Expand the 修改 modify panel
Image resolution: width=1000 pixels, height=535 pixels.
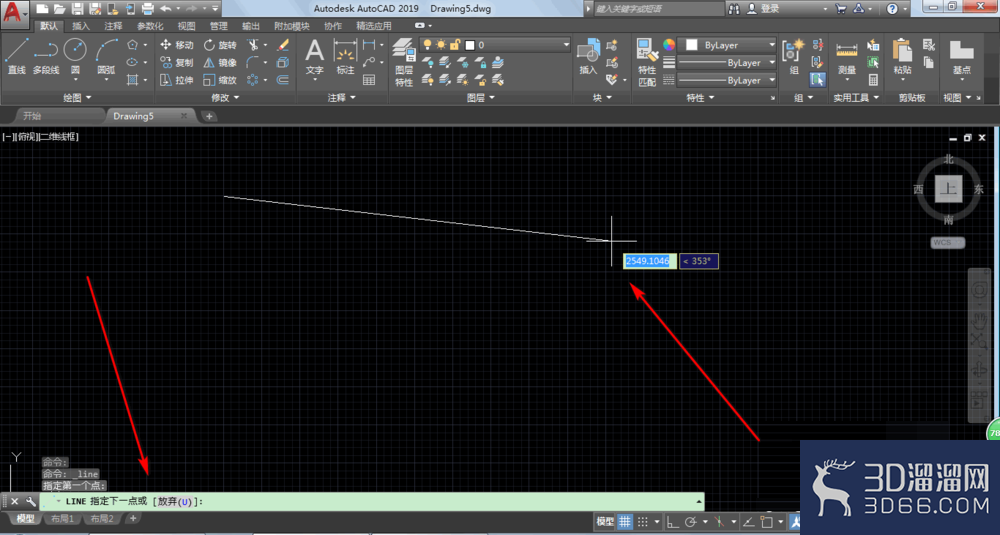coord(225,98)
